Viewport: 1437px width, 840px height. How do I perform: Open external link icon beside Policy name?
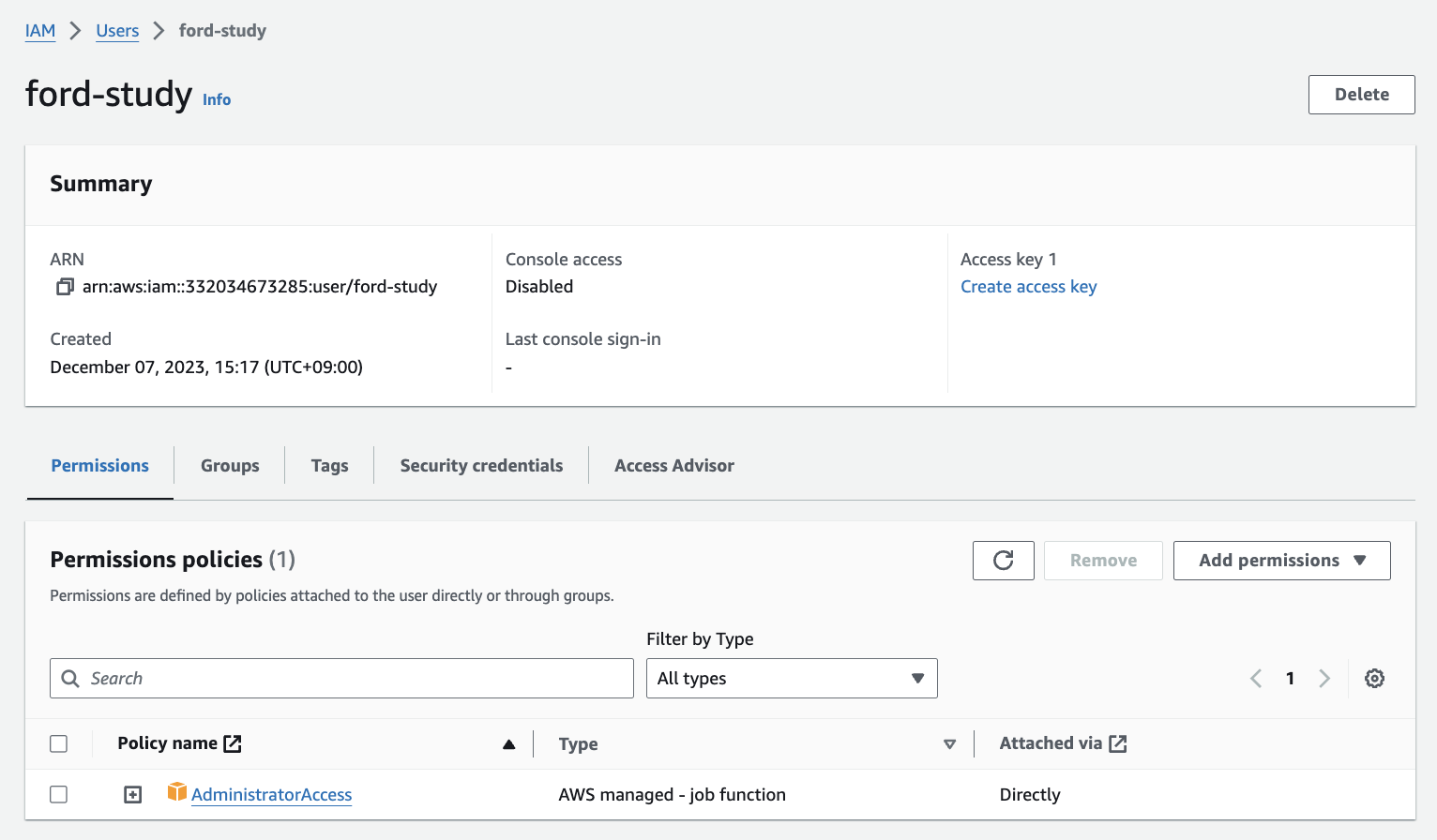click(x=233, y=743)
